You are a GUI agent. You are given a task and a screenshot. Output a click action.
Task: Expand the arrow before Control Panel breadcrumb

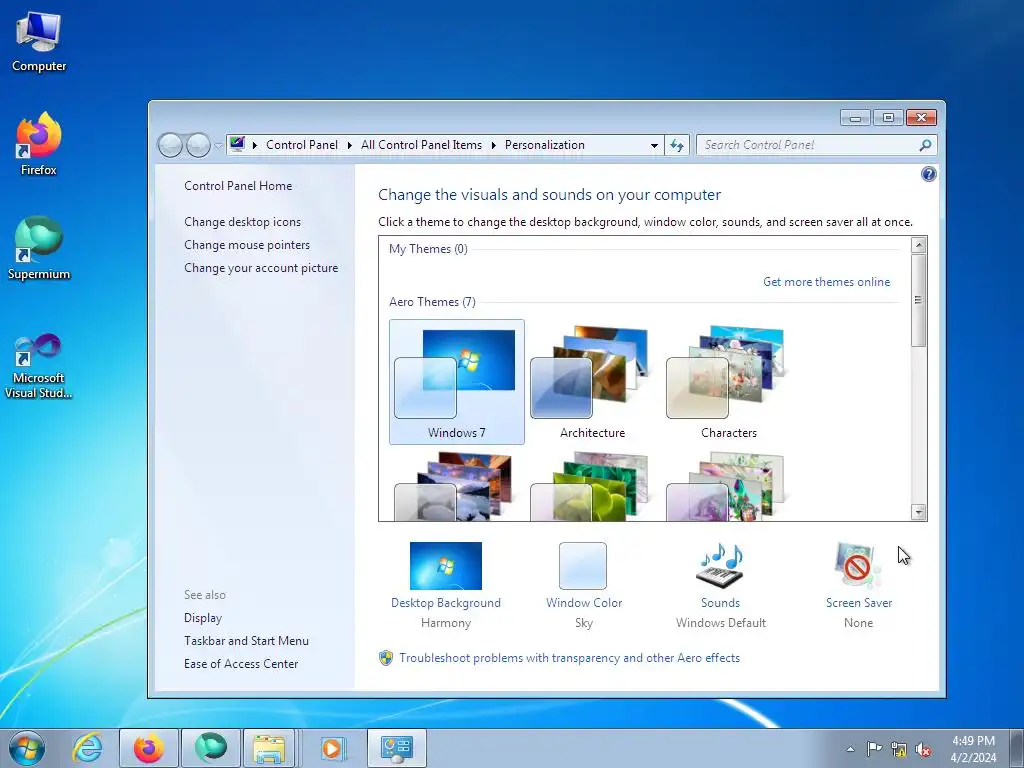tap(255, 145)
